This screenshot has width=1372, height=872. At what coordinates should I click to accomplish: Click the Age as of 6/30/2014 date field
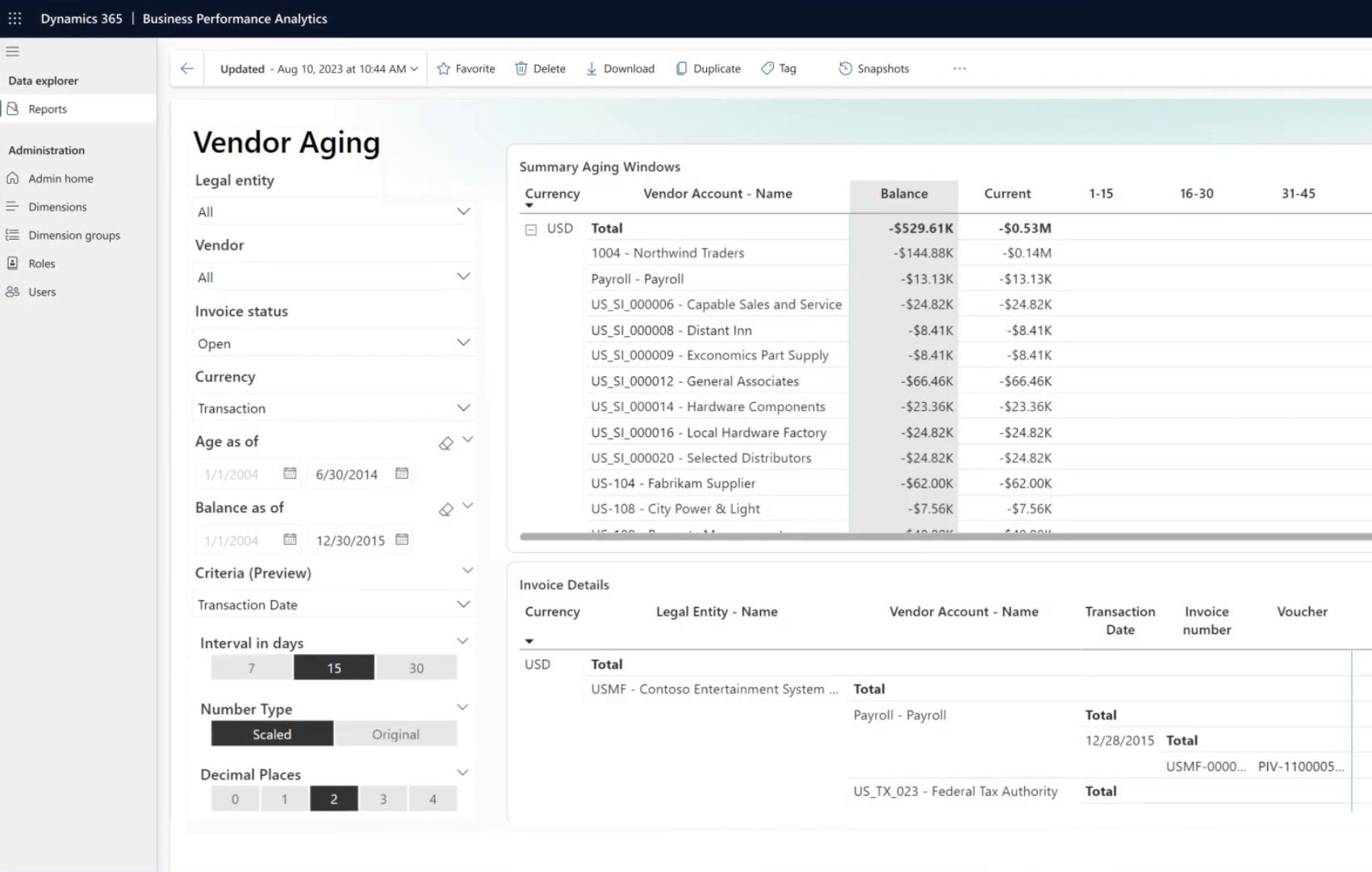point(347,474)
